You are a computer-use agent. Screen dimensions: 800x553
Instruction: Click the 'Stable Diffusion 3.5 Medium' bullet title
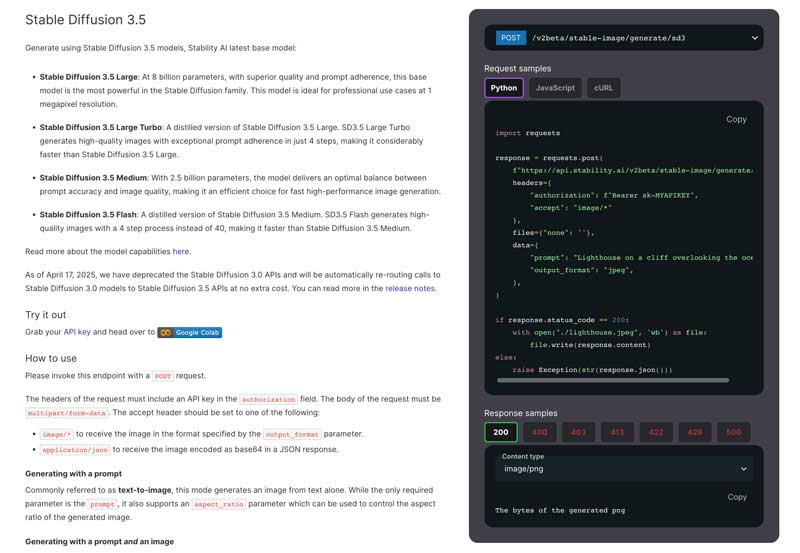pos(93,178)
